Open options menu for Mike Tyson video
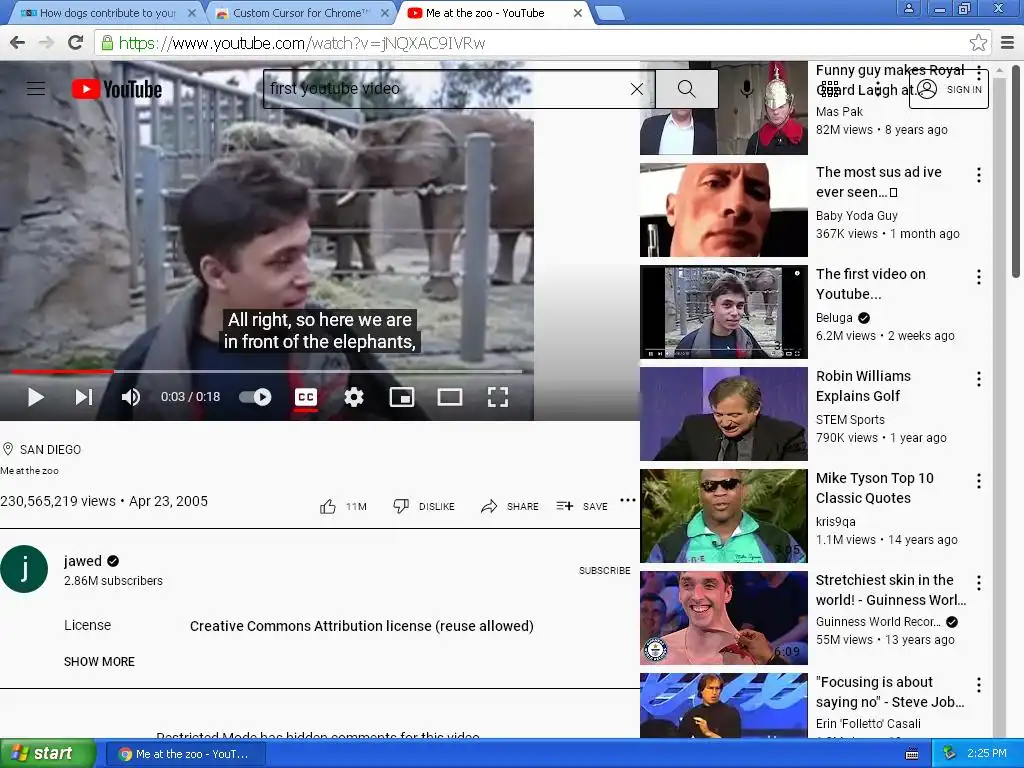1024x768 pixels. click(x=978, y=481)
